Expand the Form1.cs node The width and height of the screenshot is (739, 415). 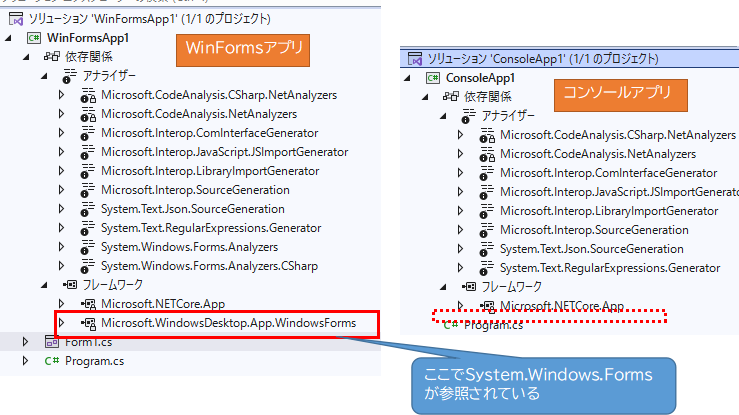click(x=25, y=342)
